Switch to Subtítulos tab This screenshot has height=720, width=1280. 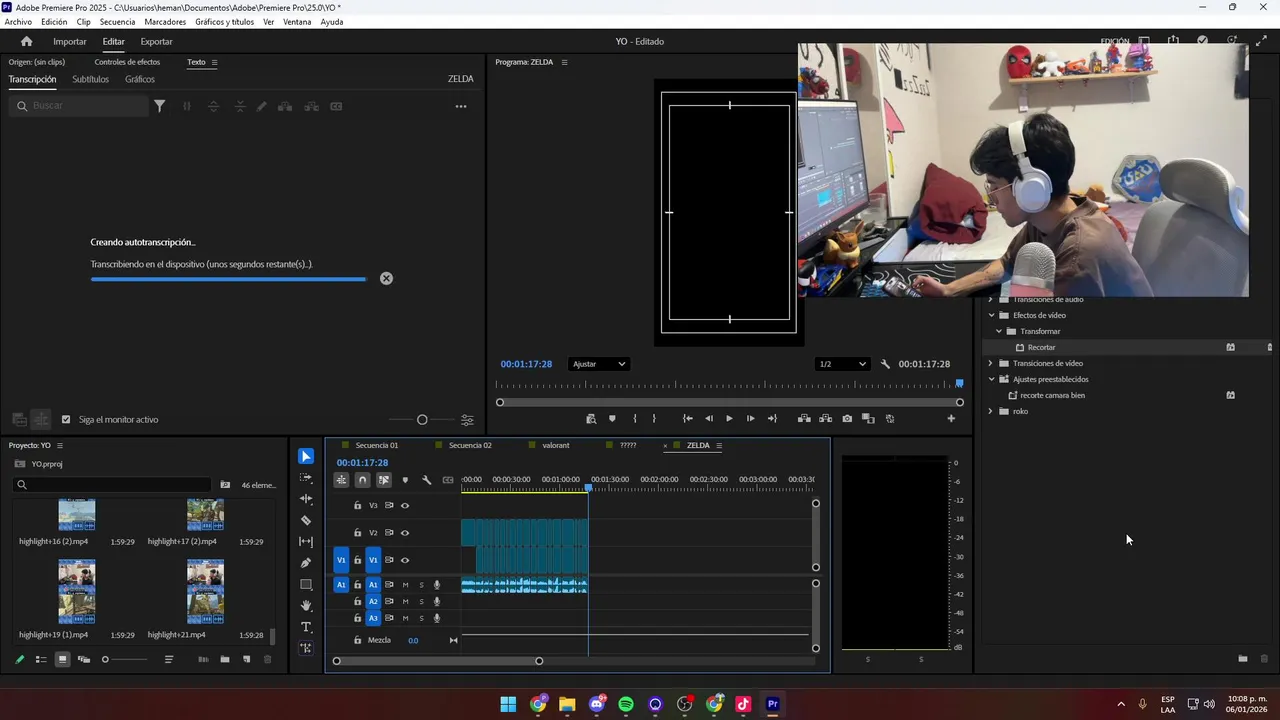coord(90,79)
